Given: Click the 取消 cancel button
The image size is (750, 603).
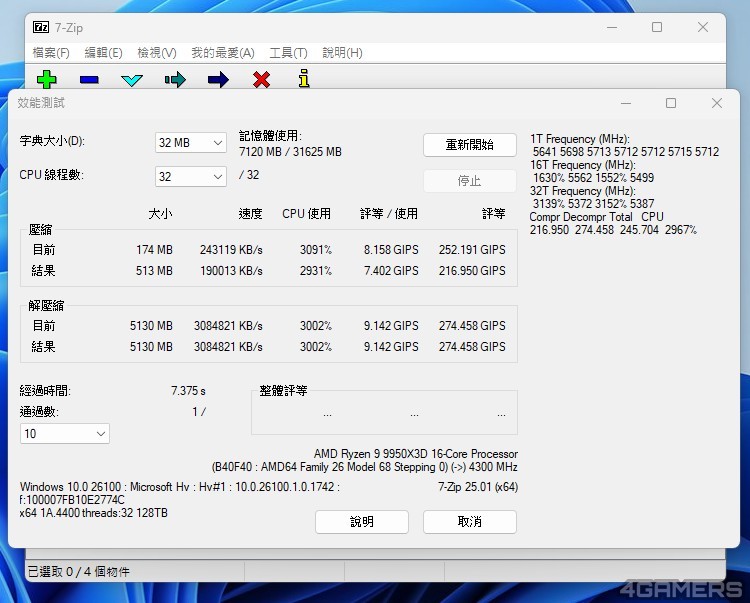Looking at the screenshot, I should pyautogui.click(x=469, y=522).
